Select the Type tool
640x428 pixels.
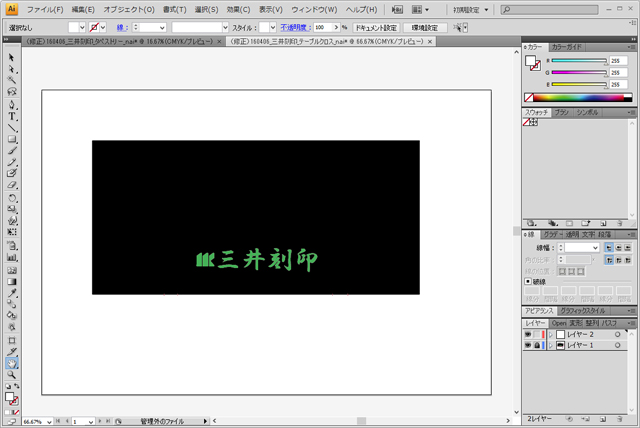tap(11, 116)
